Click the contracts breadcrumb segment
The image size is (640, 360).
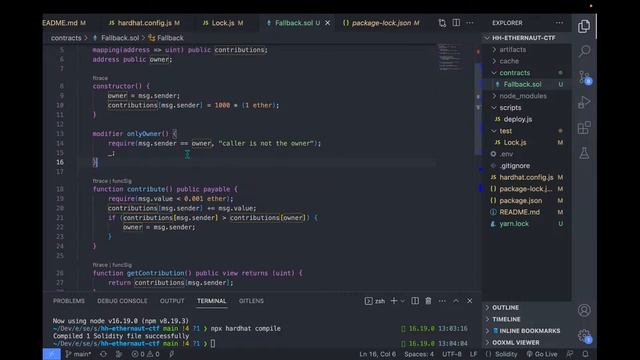[66, 38]
